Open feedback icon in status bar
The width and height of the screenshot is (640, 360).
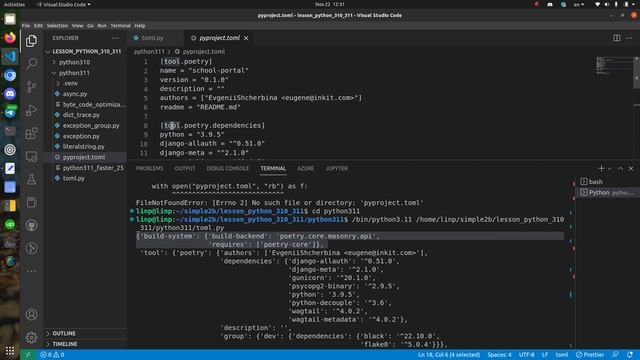click(616, 355)
